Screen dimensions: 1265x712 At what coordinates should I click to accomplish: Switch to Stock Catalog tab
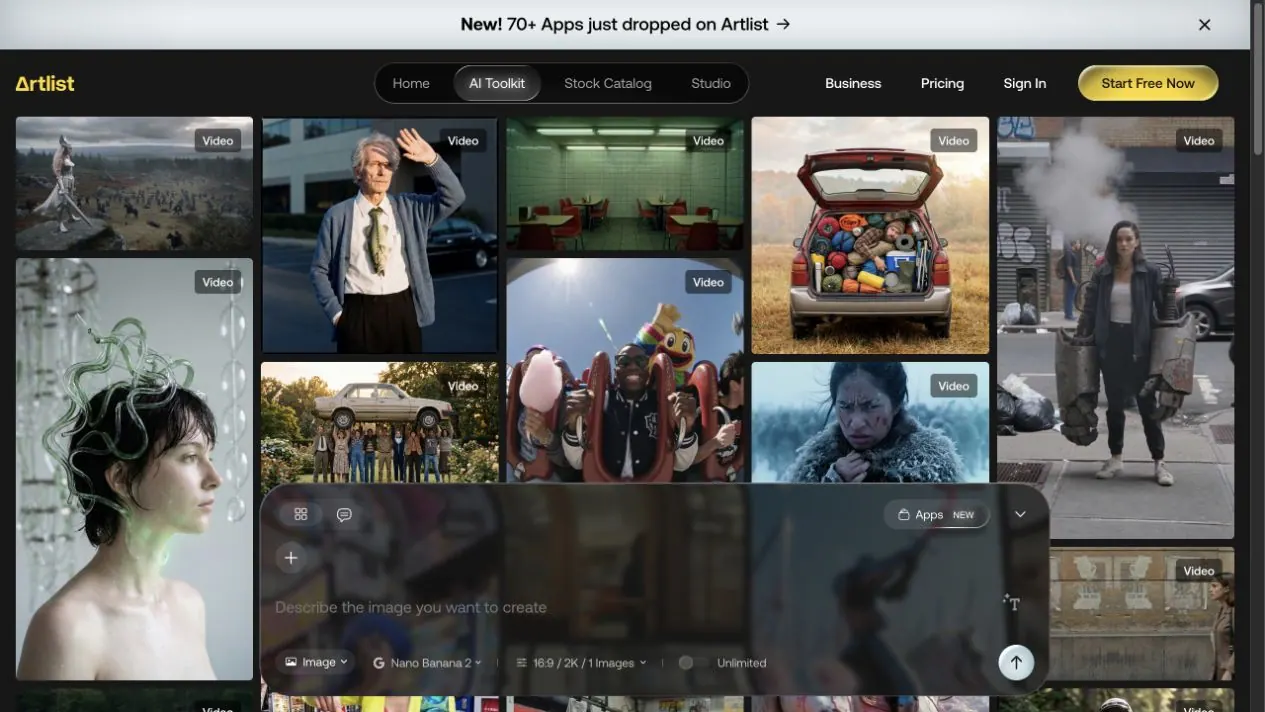pos(608,84)
